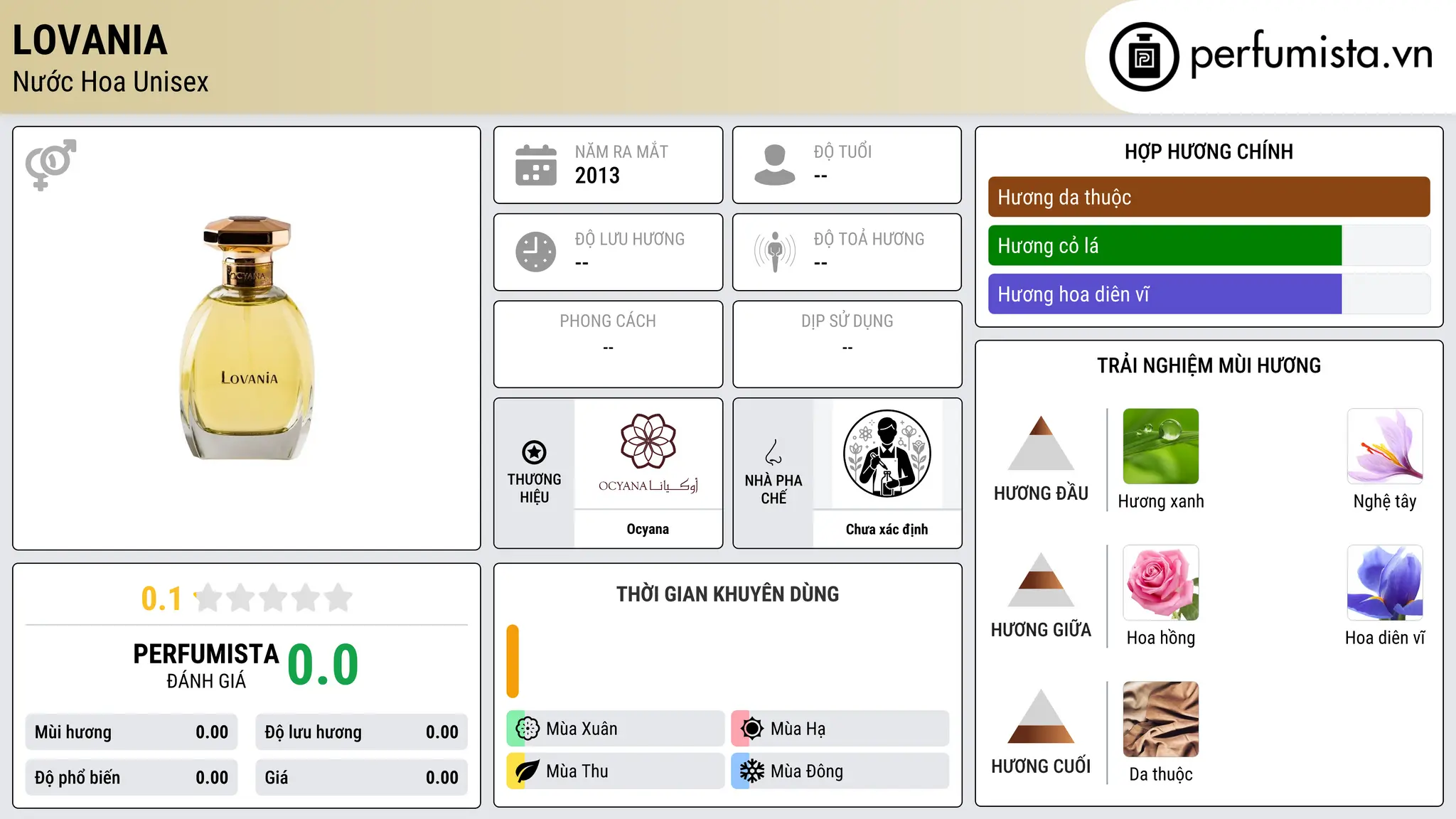Click the sillage icon beside Độ toả hương
Viewport: 1456px width, 819px height.
coord(775,252)
